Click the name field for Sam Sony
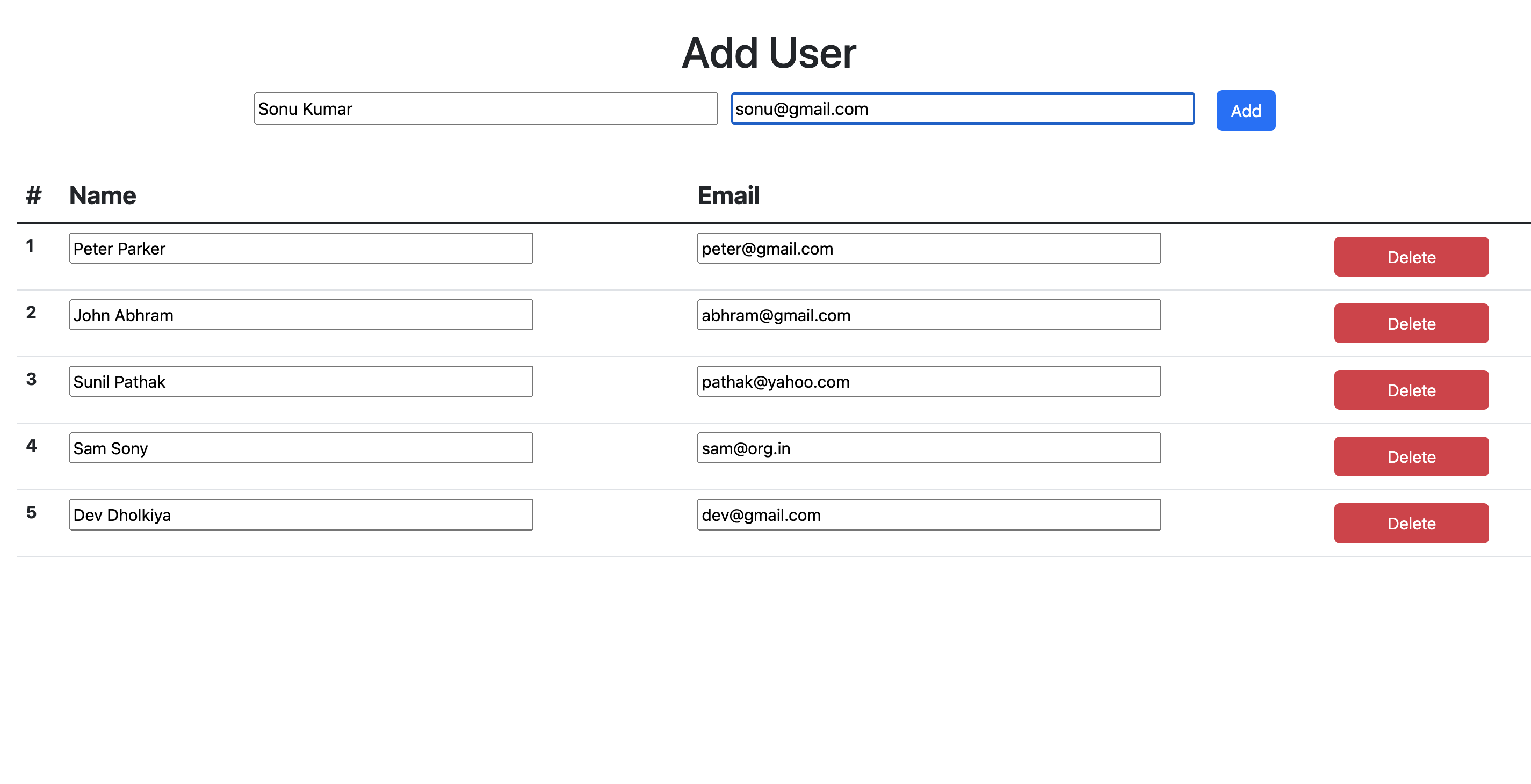This screenshot has height=784, width=1531. (300, 447)
